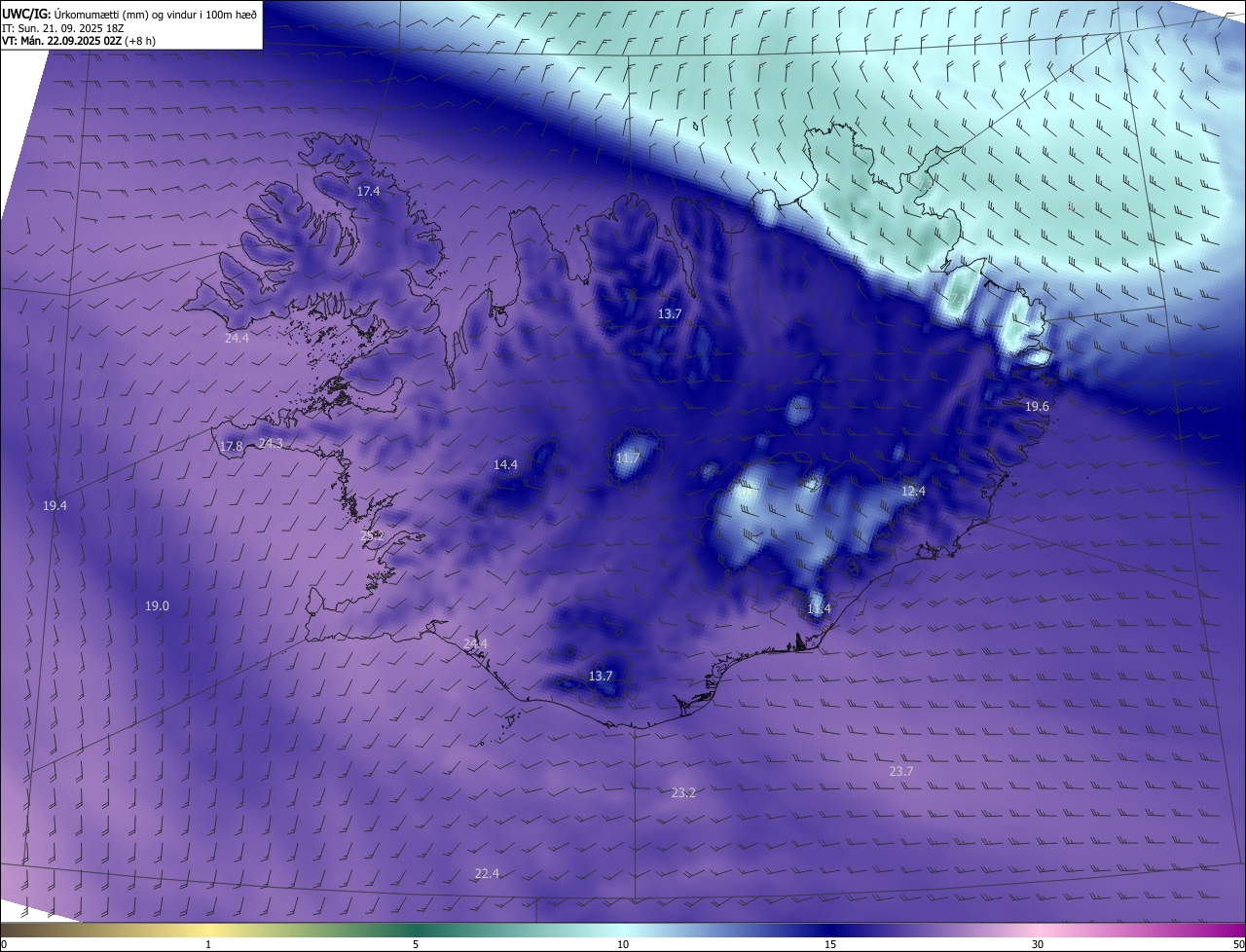This screenshot has height=952, width=1246.
Task: Select the 'VT: Mán. 22.09.2025 02Z (+8 h)' line
Action: point(79,41)
